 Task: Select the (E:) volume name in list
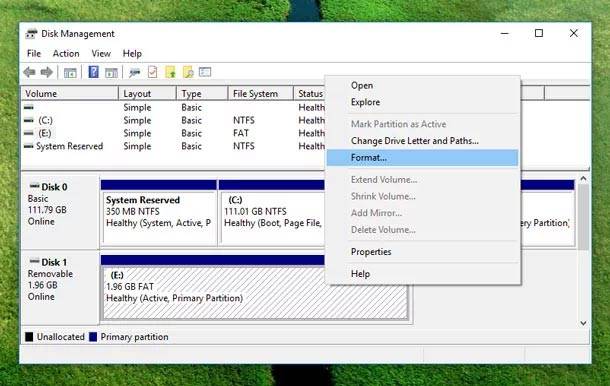click(45, 133)
